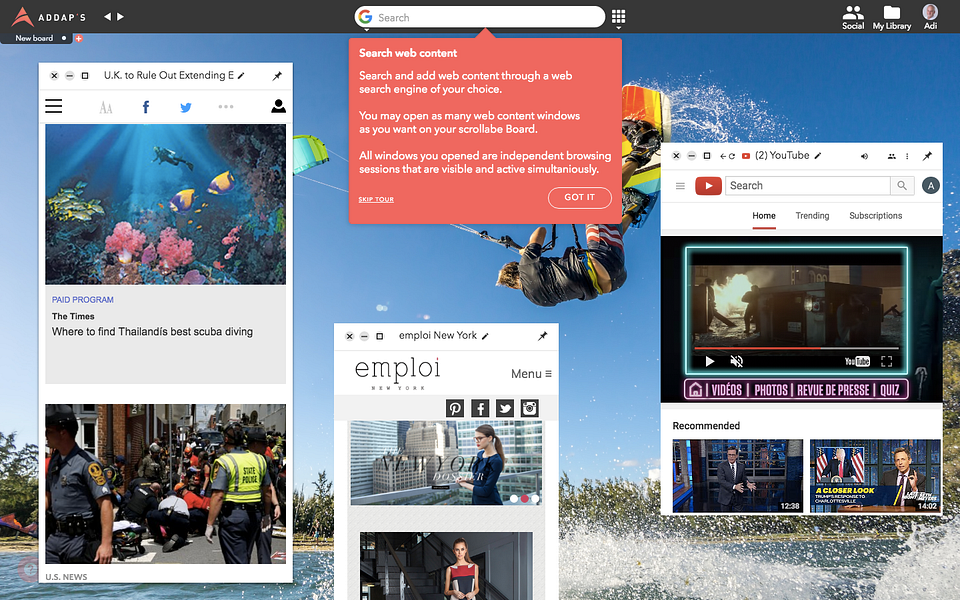Image resolution: width=960 pixels, height=600 pixels.
Task: Rename the U.K. to Rule Out window title
Action: coord(241,76)
